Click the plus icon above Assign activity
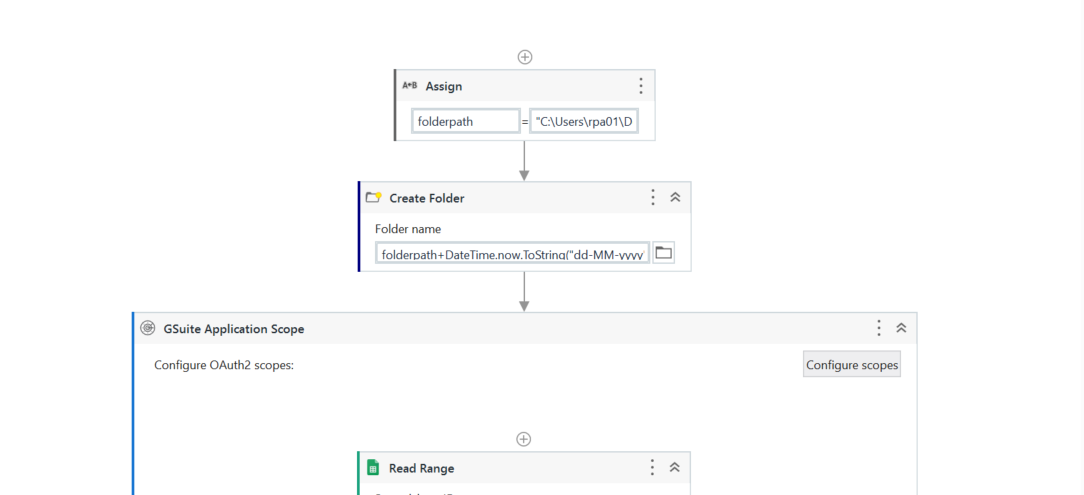The height and width of the screenshot is (495, 1084). coord(525,57)
